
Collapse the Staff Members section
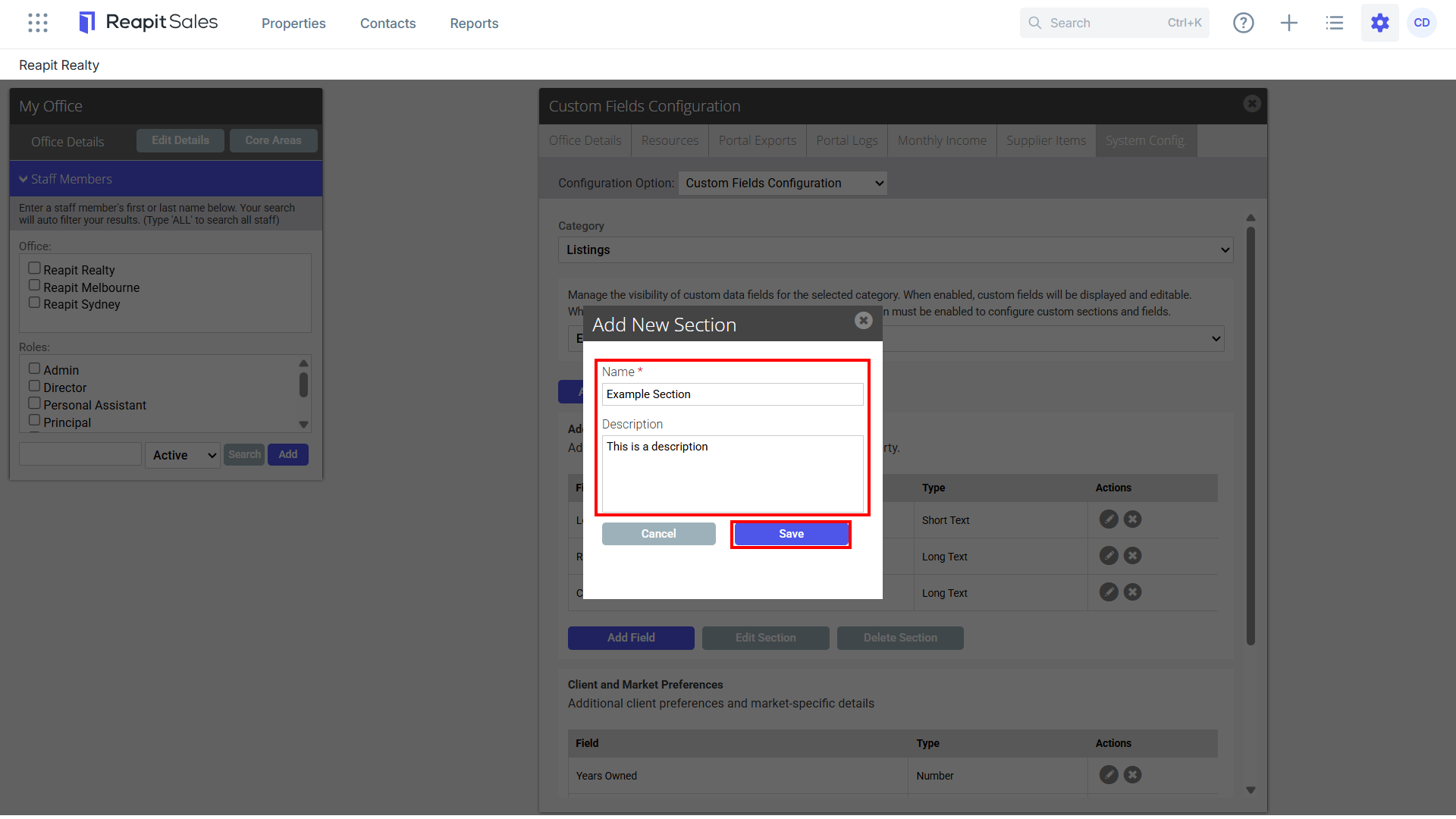coord(166,179)
